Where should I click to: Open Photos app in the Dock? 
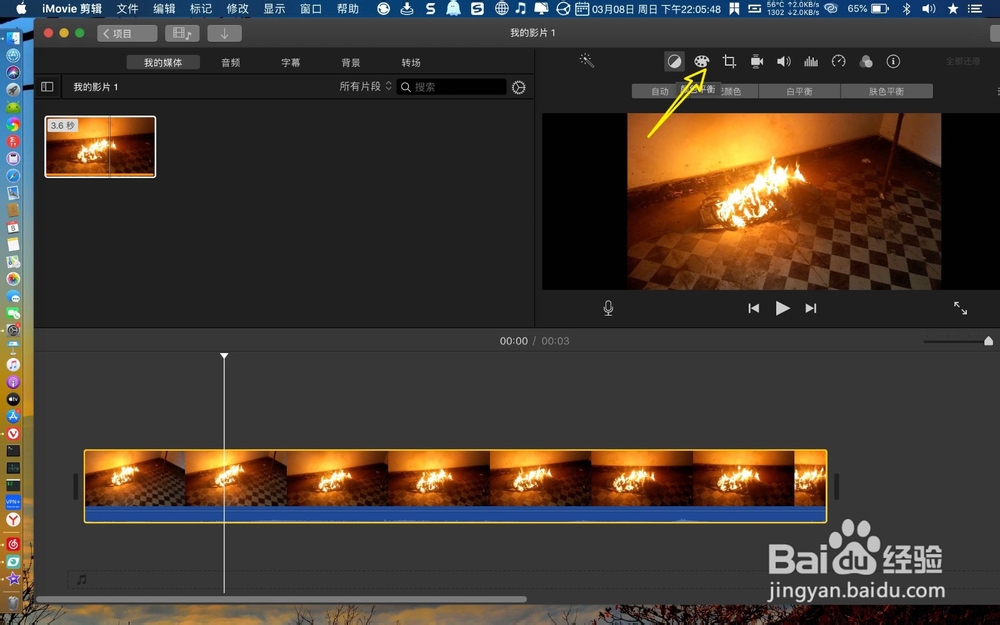13,279
